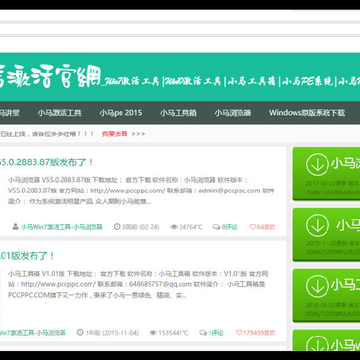Viewport: 360px width, 360px height.
Task: Open the 1评论 comments link
Action: tap(216, 333)
